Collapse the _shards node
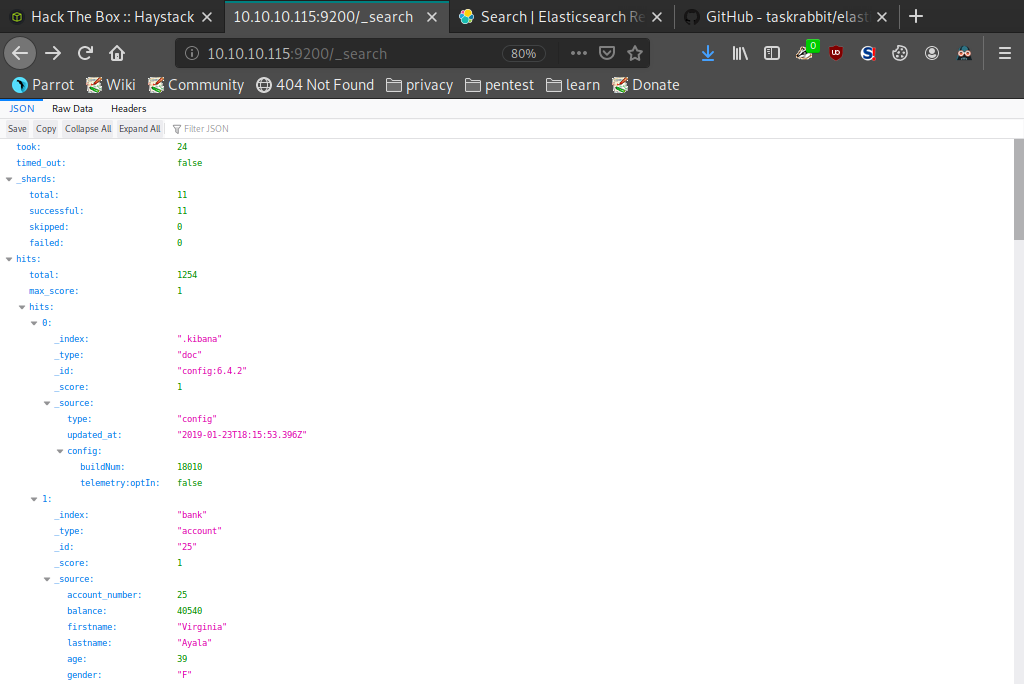 click(x=9, y=179)
